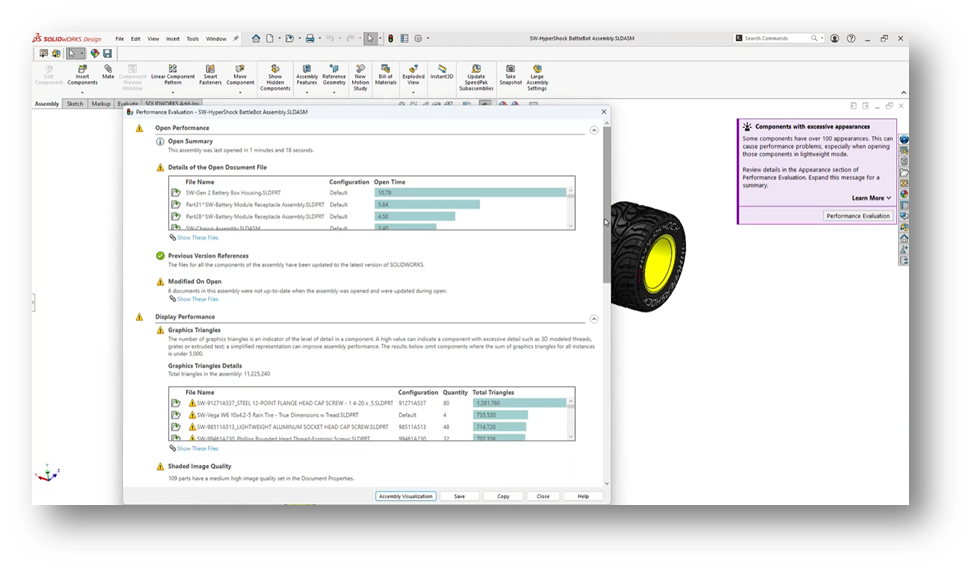Click the Copy button in dialog

coord(503,496)
